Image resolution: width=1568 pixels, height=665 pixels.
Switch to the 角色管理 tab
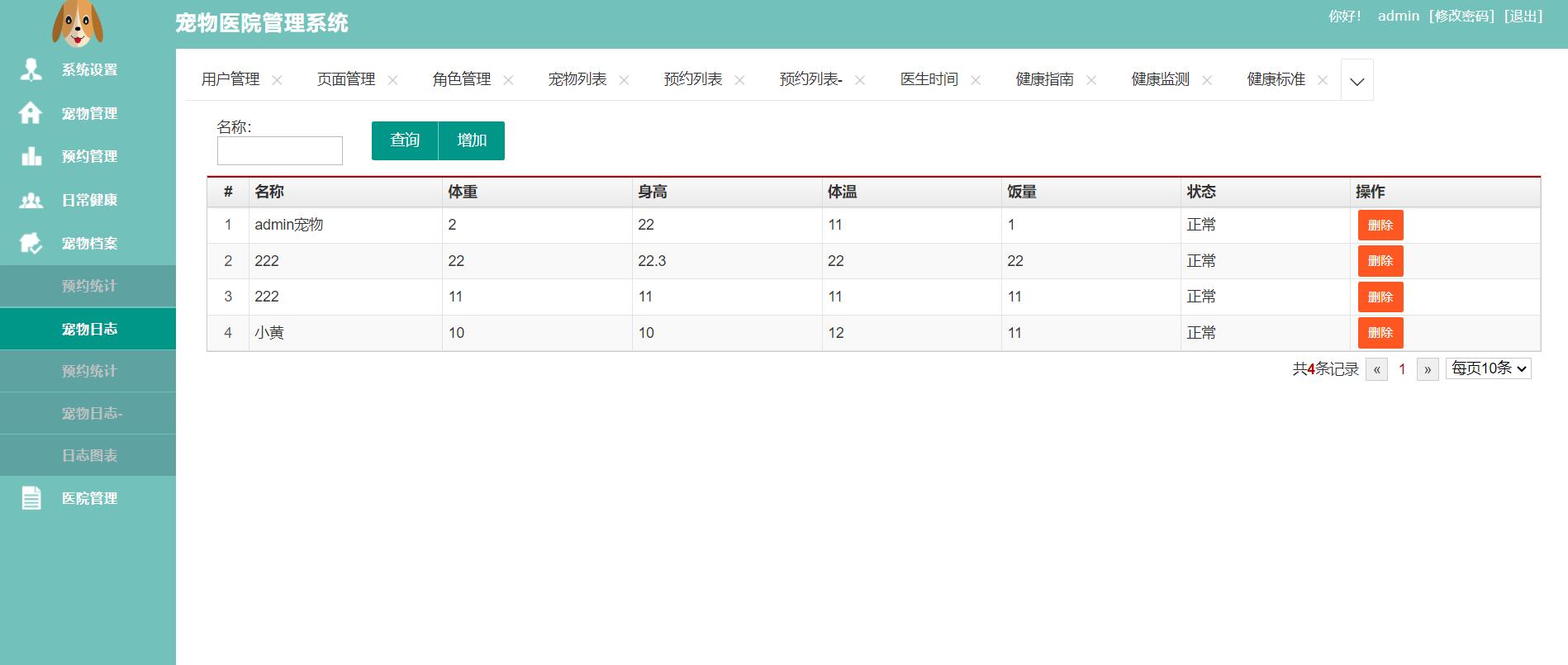pyautogui.click(x=462, y=79)
